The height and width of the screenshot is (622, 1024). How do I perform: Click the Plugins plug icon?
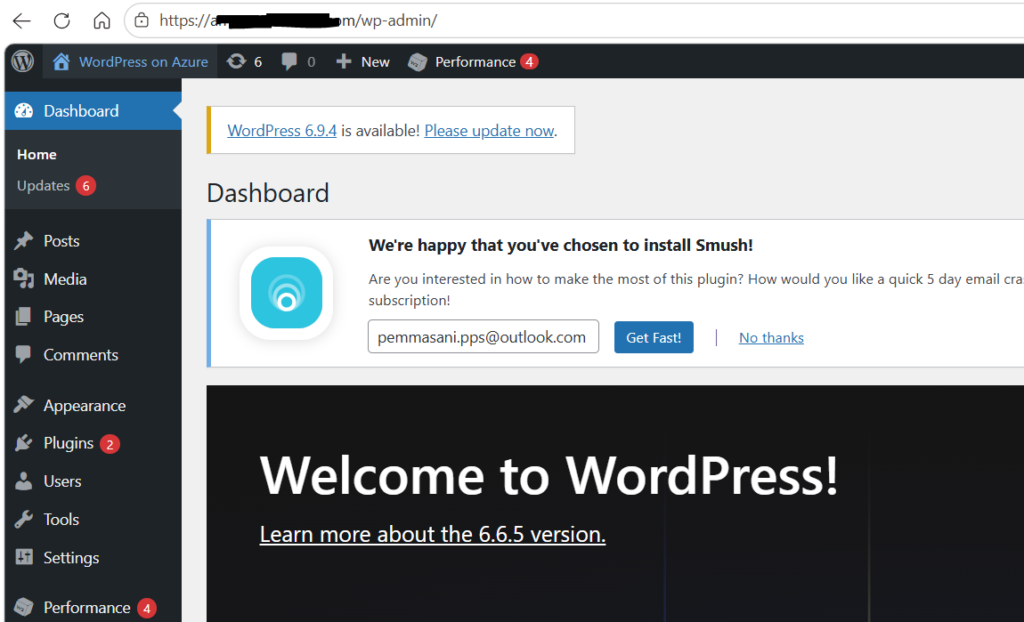pos(24,443)
